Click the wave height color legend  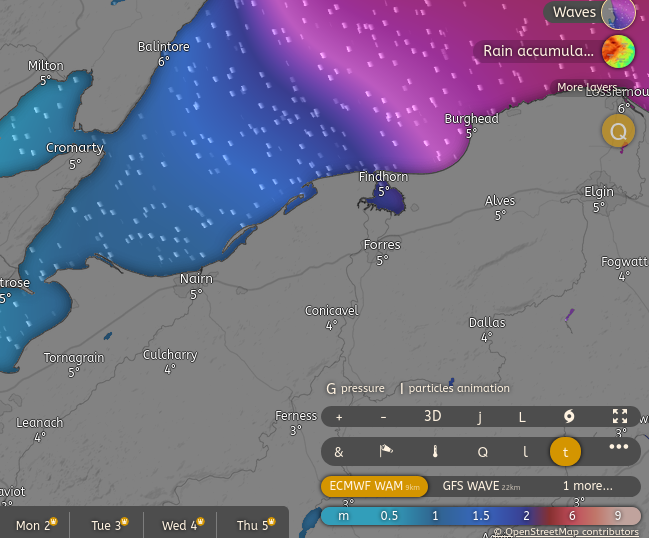(480, 515)
